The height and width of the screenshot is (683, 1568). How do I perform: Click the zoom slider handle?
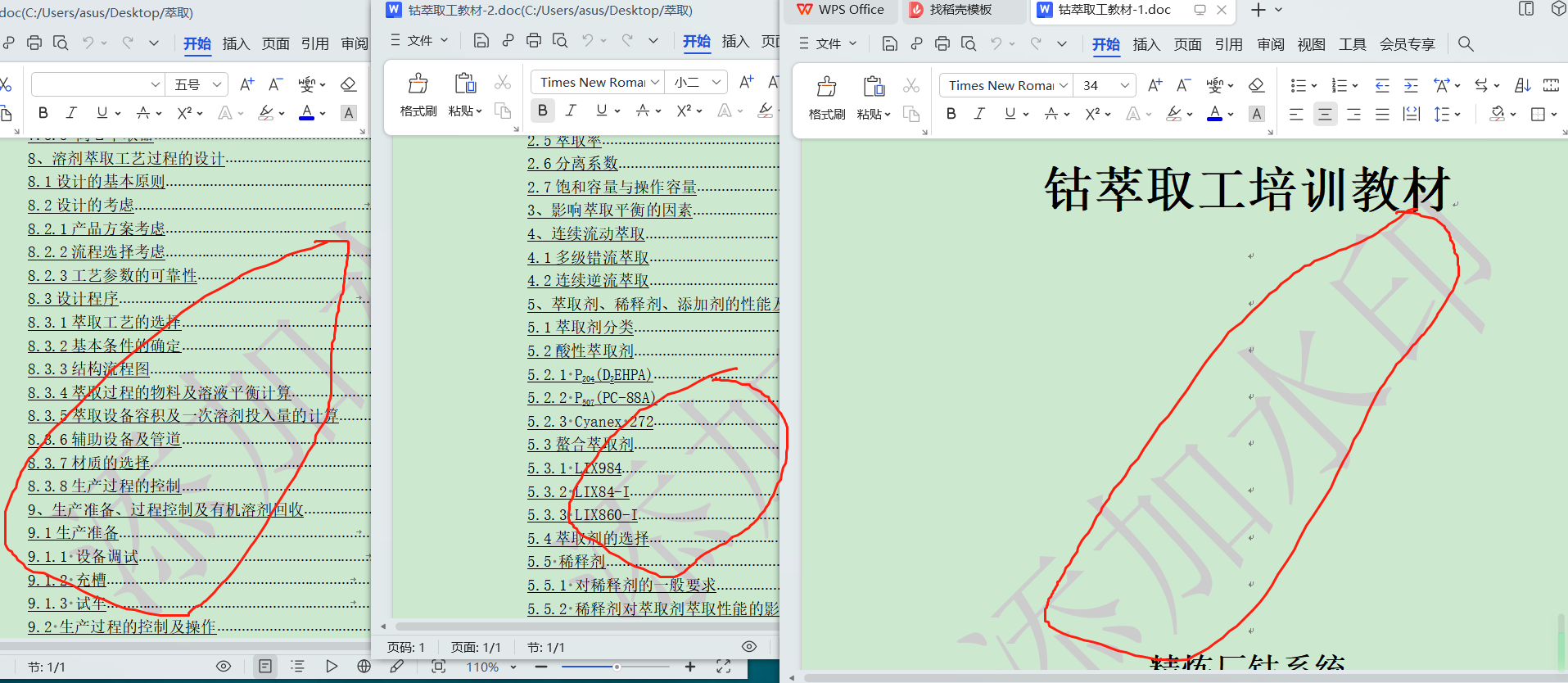[x=617, y=667]
